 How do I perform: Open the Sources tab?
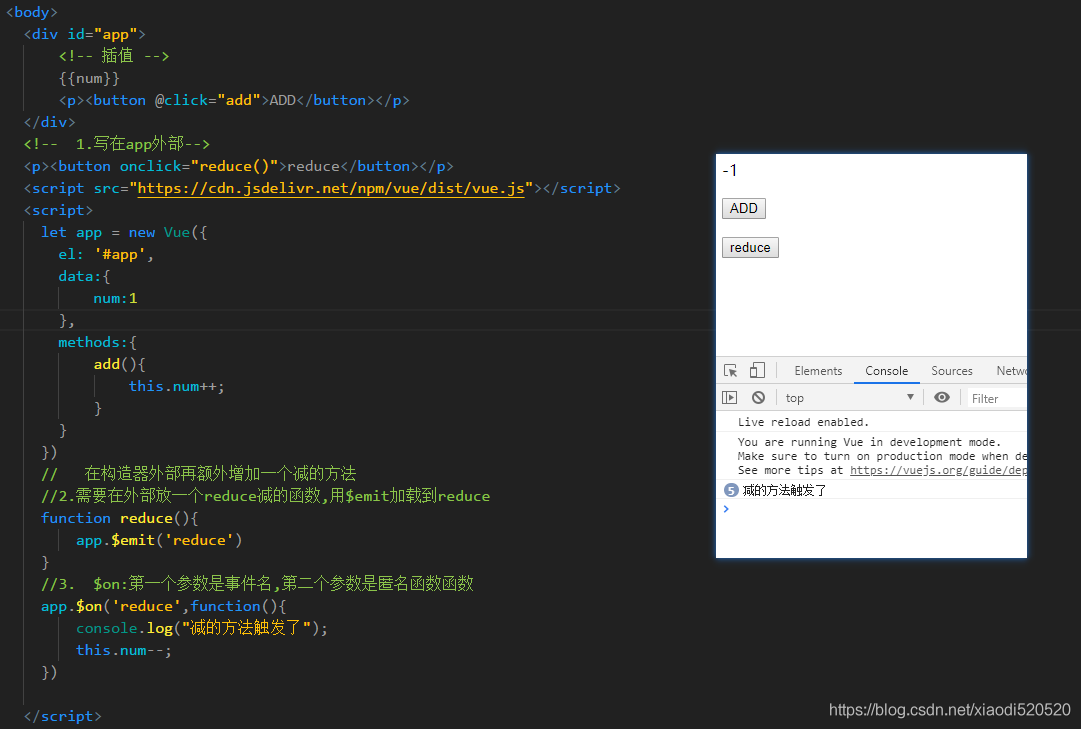tap(951, 371)
